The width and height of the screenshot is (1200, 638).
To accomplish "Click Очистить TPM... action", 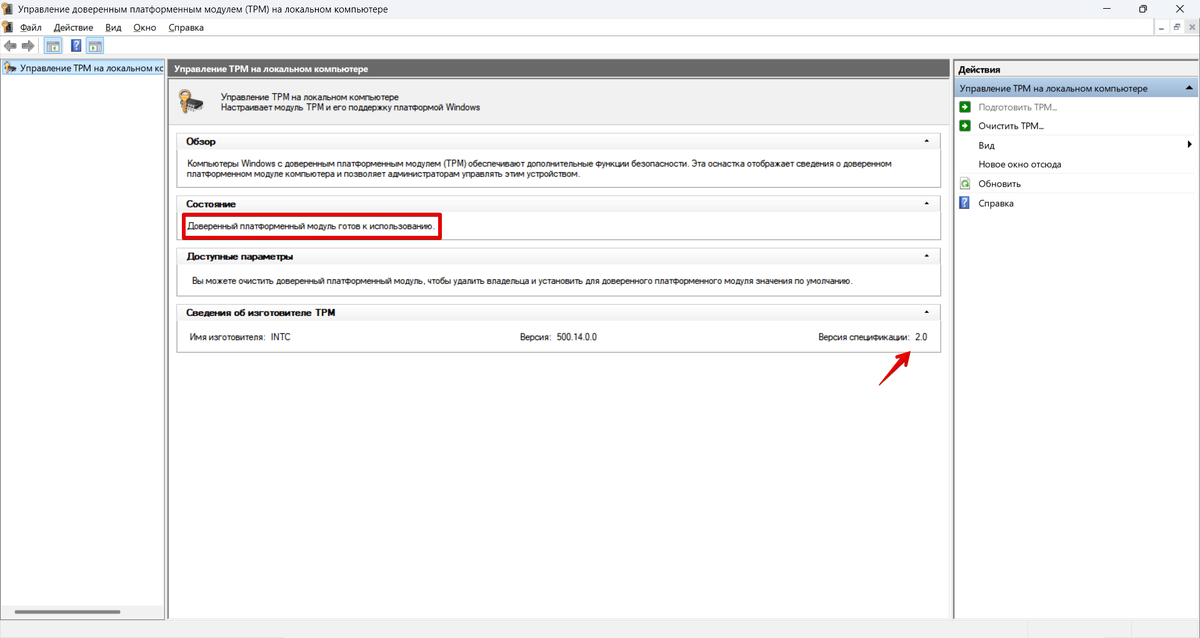I will coord(1010,126).
